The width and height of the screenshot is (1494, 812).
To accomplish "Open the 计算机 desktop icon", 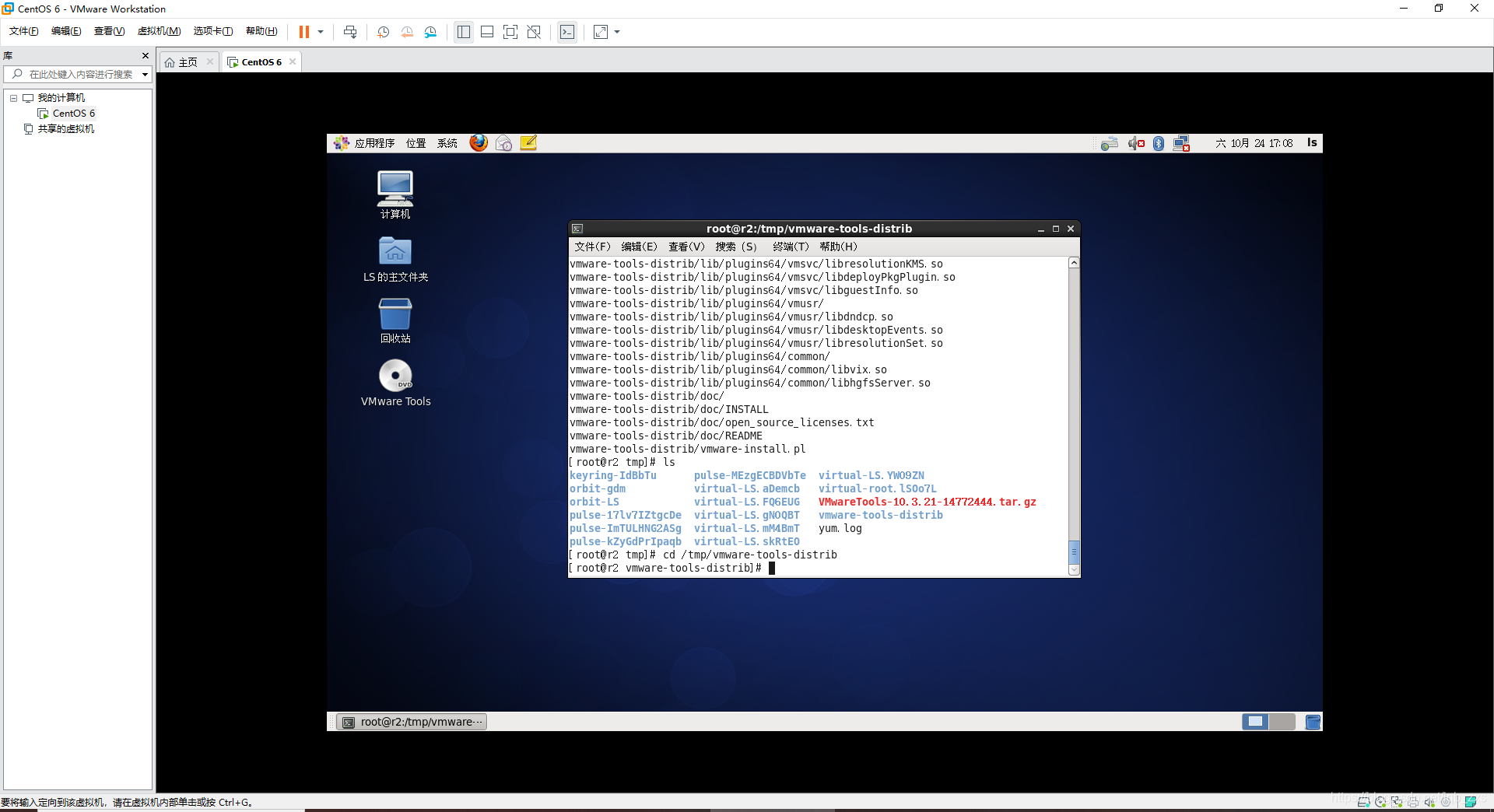I will point(395,194).
